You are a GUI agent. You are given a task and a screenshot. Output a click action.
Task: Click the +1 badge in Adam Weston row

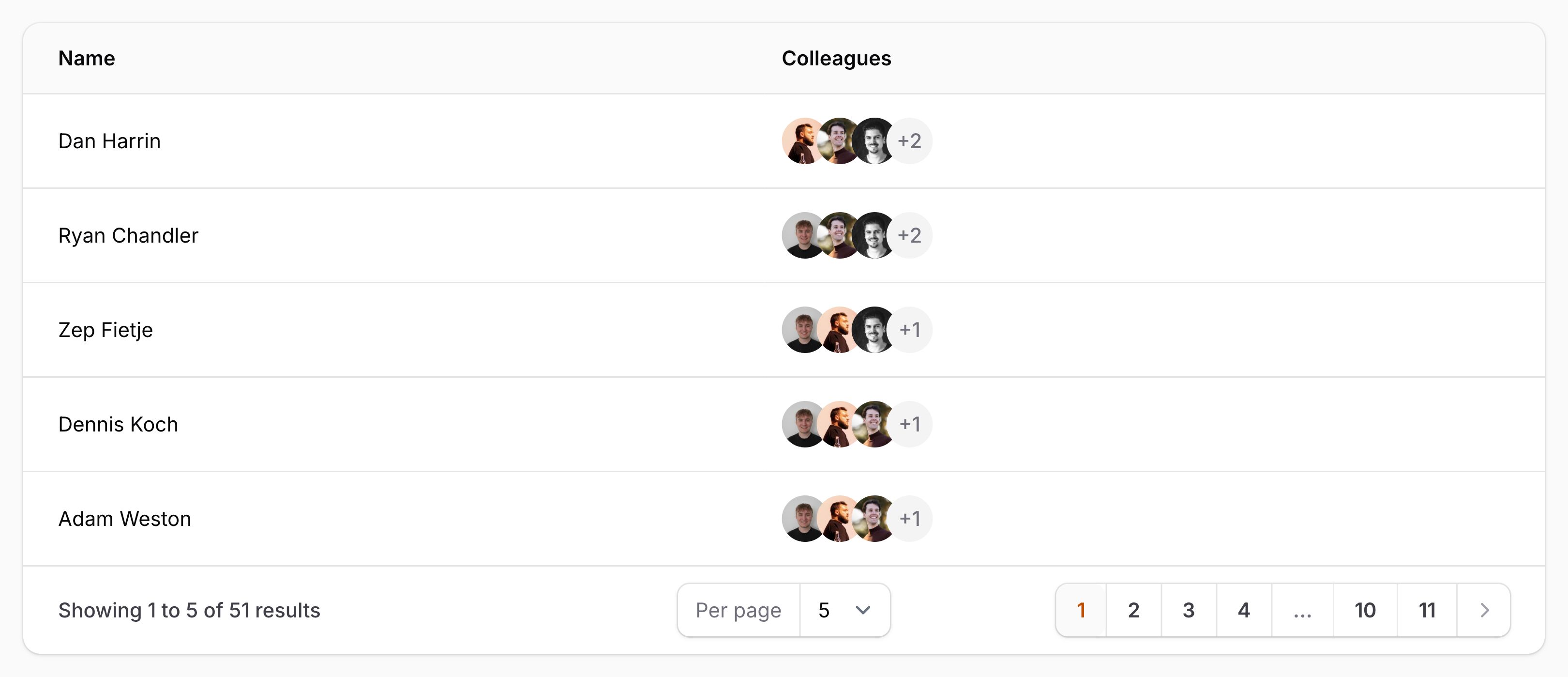pyautogui.click(x=911, y=519)
